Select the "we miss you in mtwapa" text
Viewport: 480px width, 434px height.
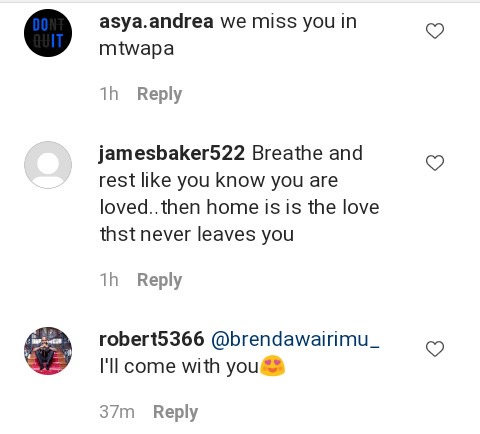[228, 35]
